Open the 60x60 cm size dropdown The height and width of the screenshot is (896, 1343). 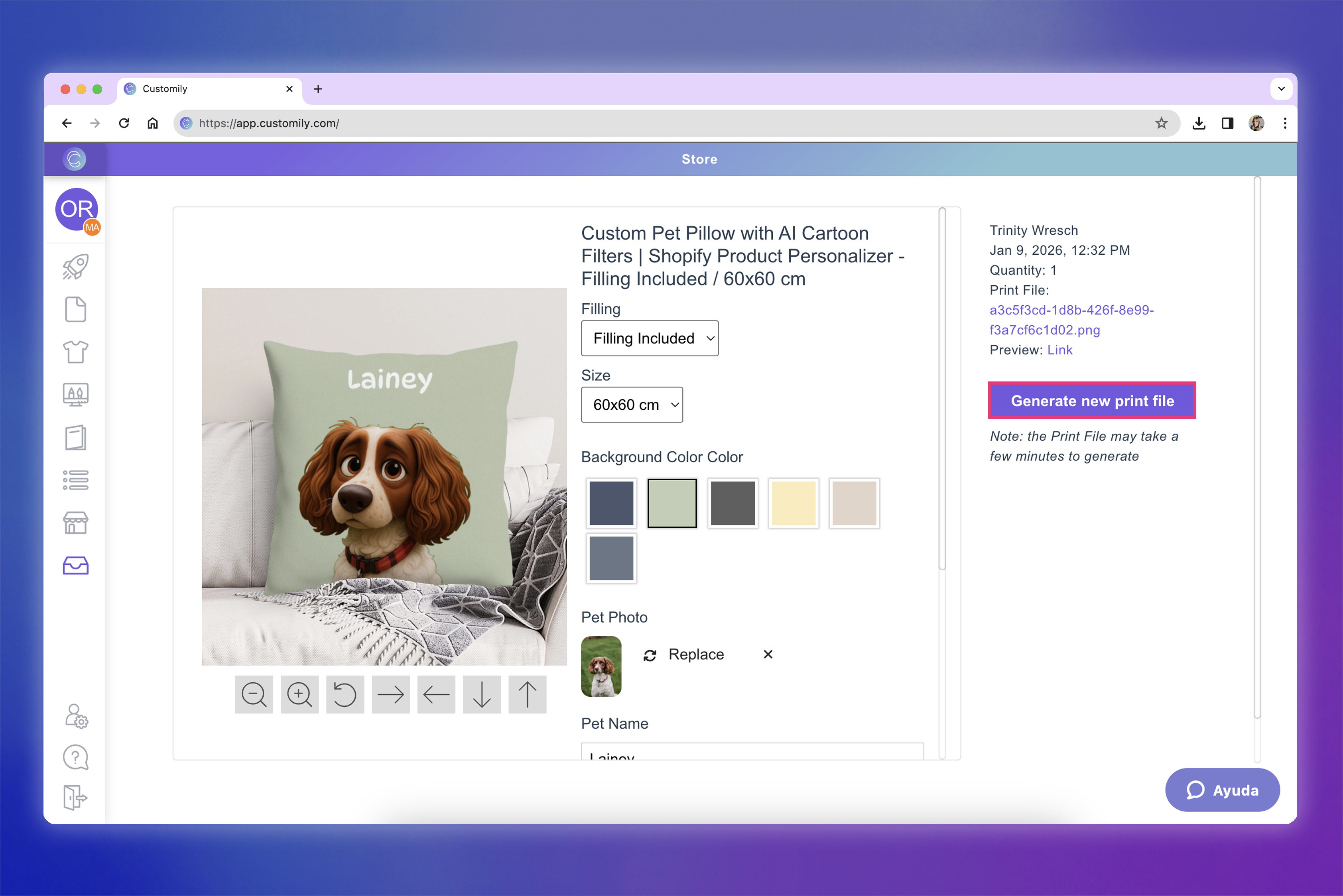(x=632, y=405)
